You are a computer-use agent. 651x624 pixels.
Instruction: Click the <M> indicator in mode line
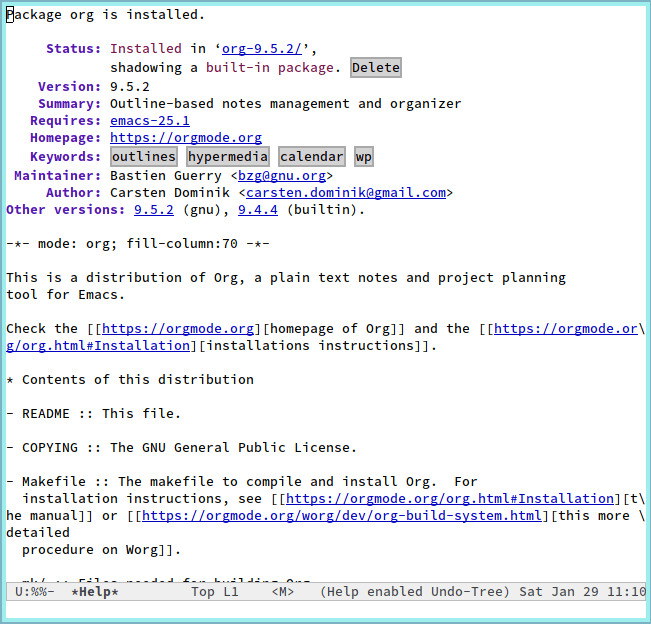point(283,592)
